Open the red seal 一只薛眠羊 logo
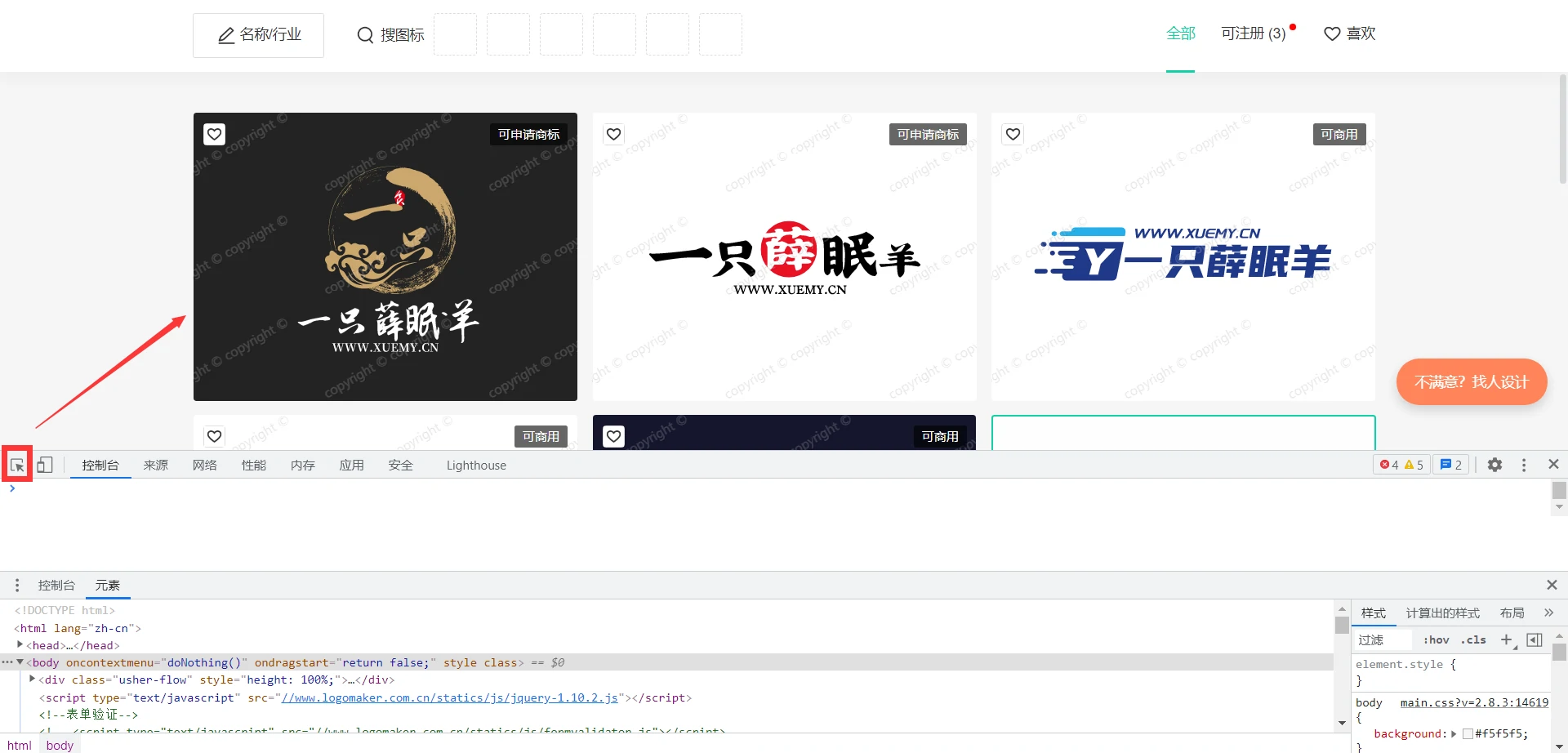This screenshot has width=1568, height=753. [x=784, y=256]
